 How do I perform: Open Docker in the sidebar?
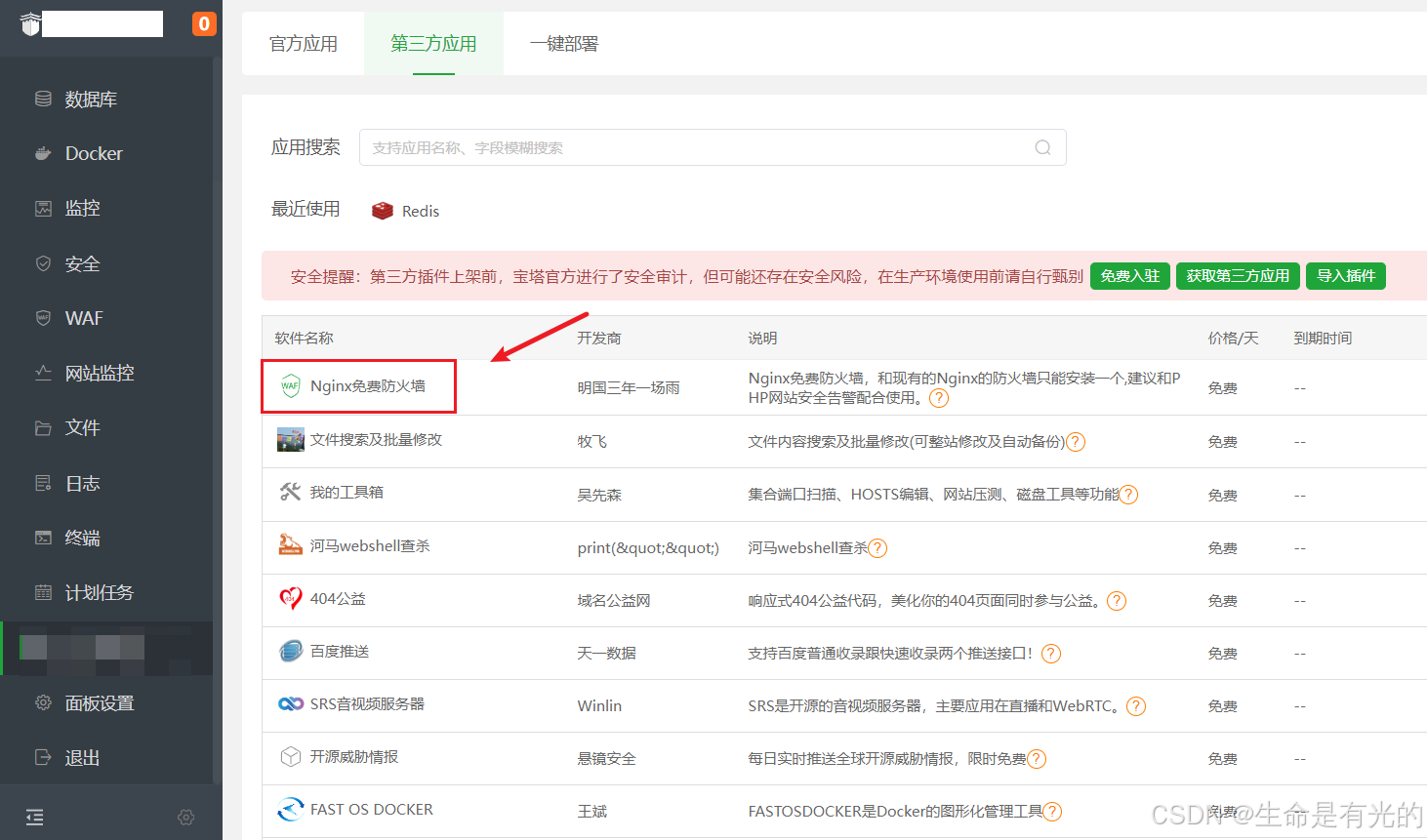(x=94, y=153)
